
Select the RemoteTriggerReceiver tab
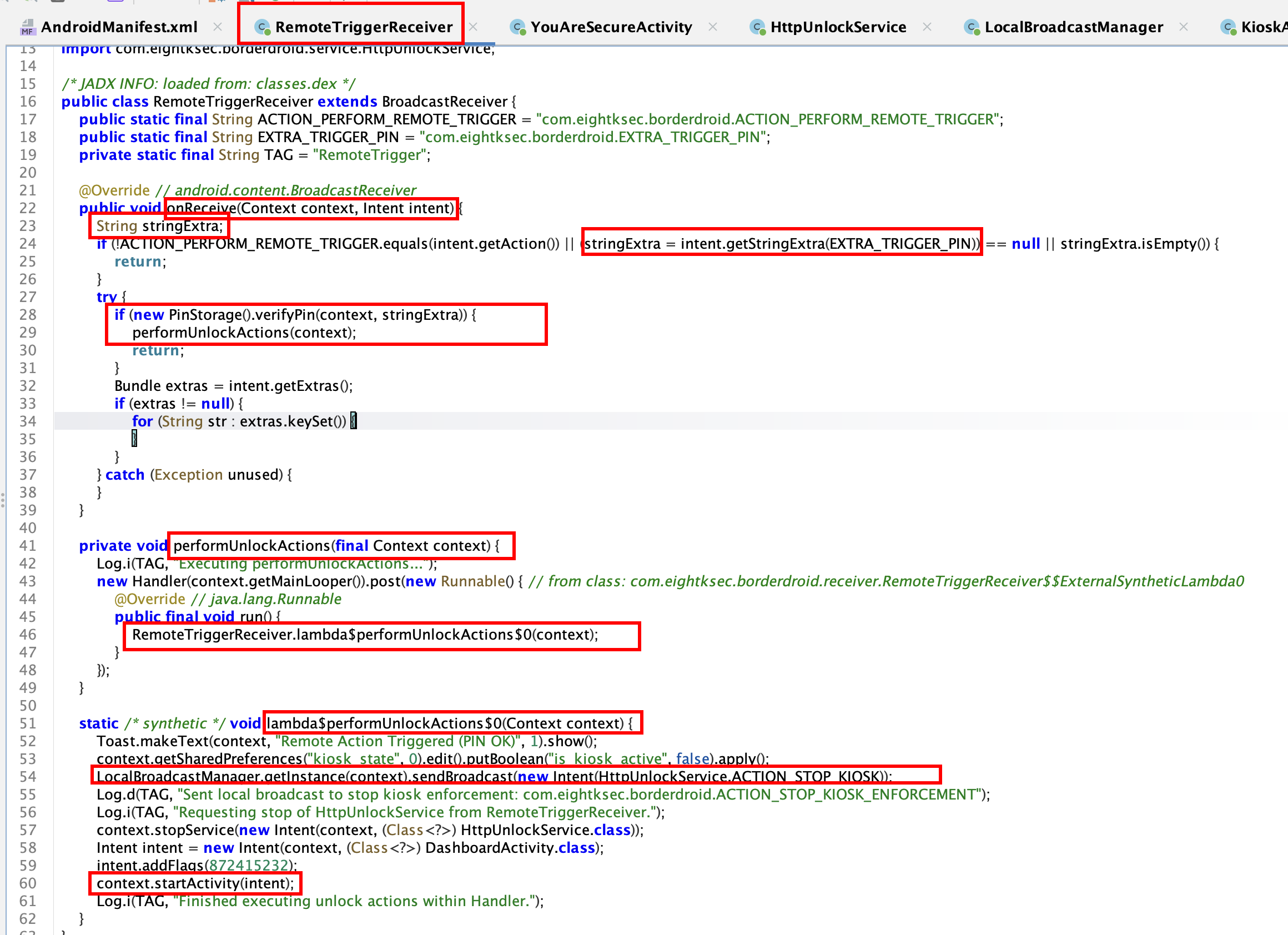(x=364, y=27)
